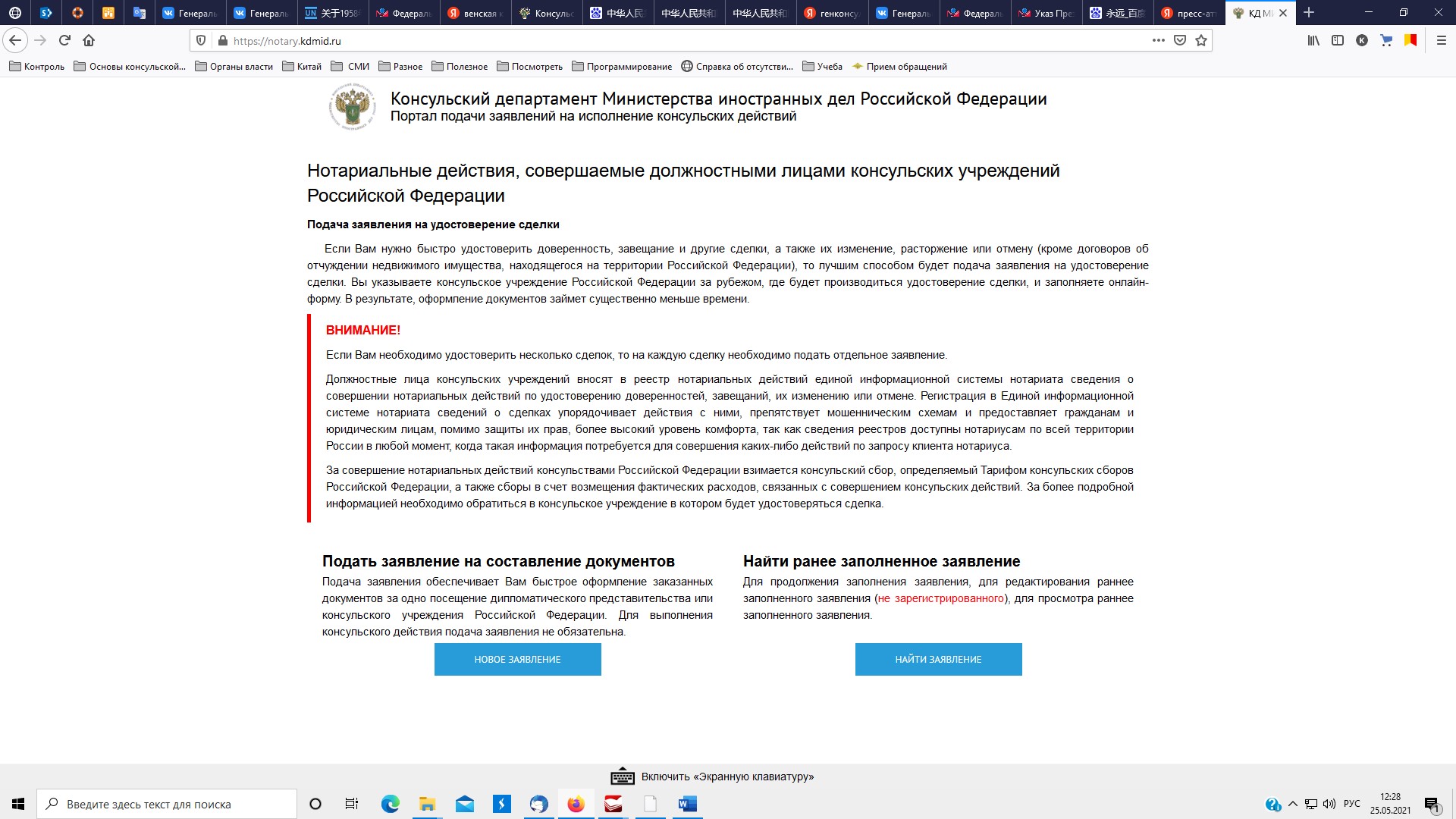Open Cortana circle icon
The width and height of the screenshot is (1456, 819).
point(315,804)
